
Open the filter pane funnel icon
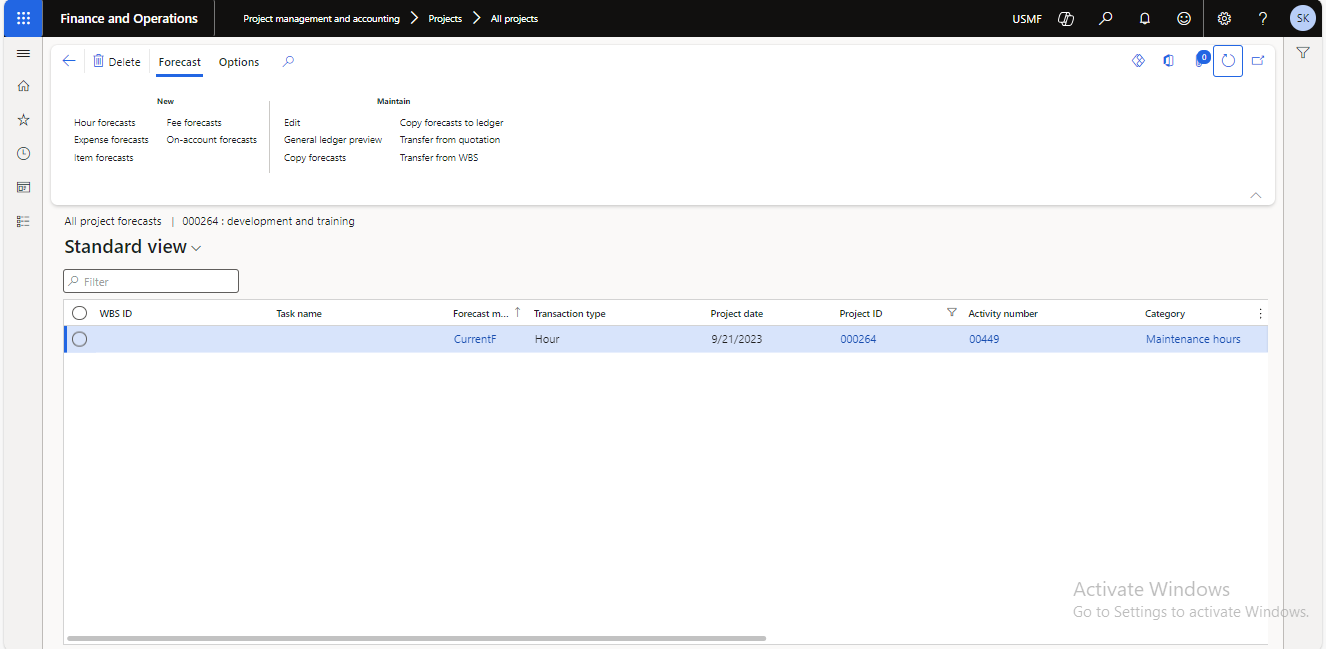coord(1303,53)
